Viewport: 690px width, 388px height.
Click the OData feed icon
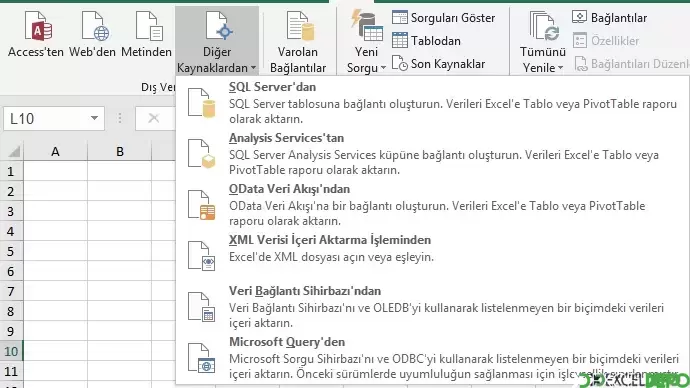(202, 205)
